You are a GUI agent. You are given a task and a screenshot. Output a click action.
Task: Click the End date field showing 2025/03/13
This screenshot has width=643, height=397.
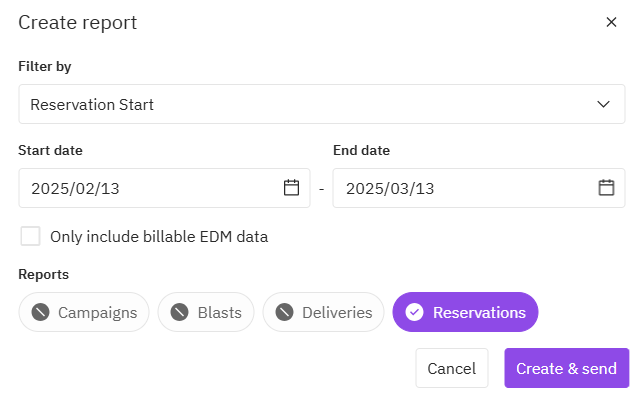click(x=479, y=188)
